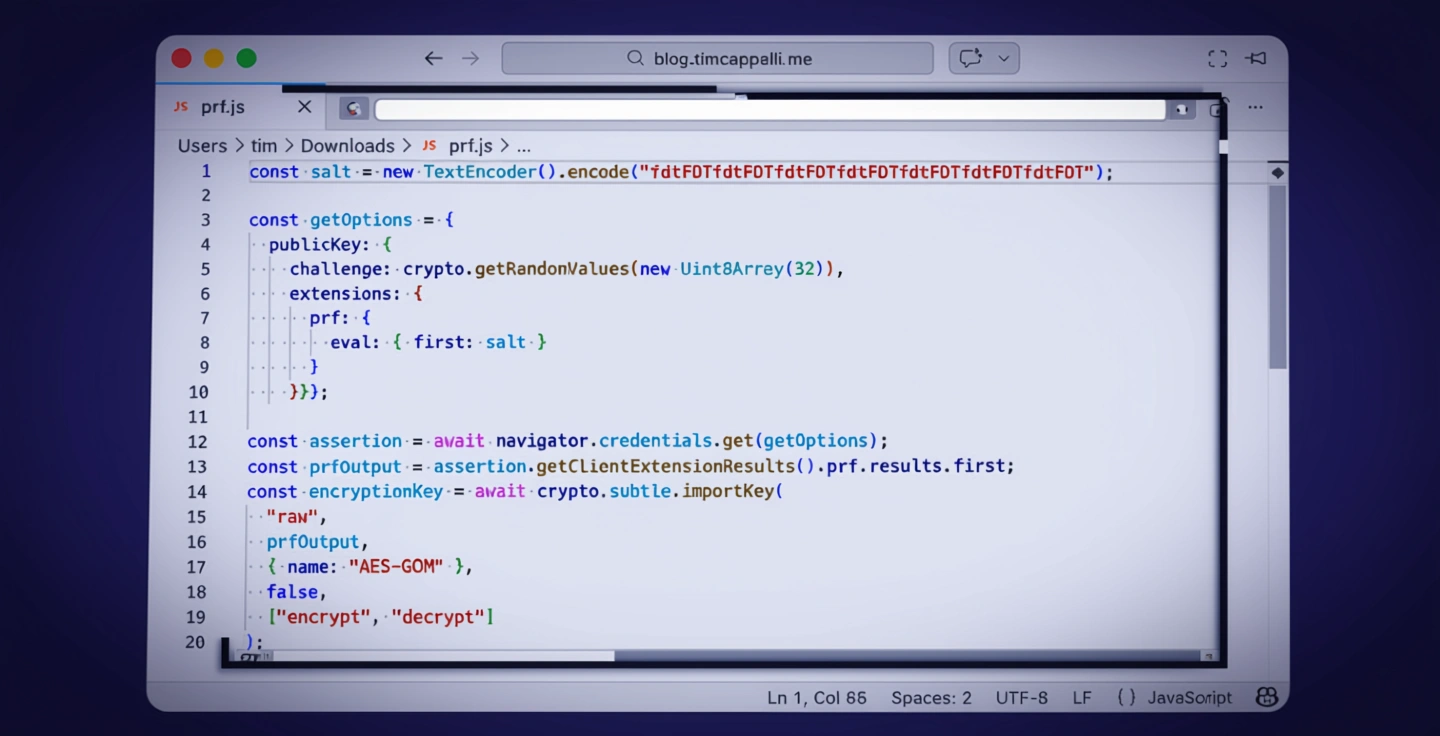Viewport: 1440px width, 736px height.
Task: Click the back navigation arrow
Action: click(x=433, y=59)
